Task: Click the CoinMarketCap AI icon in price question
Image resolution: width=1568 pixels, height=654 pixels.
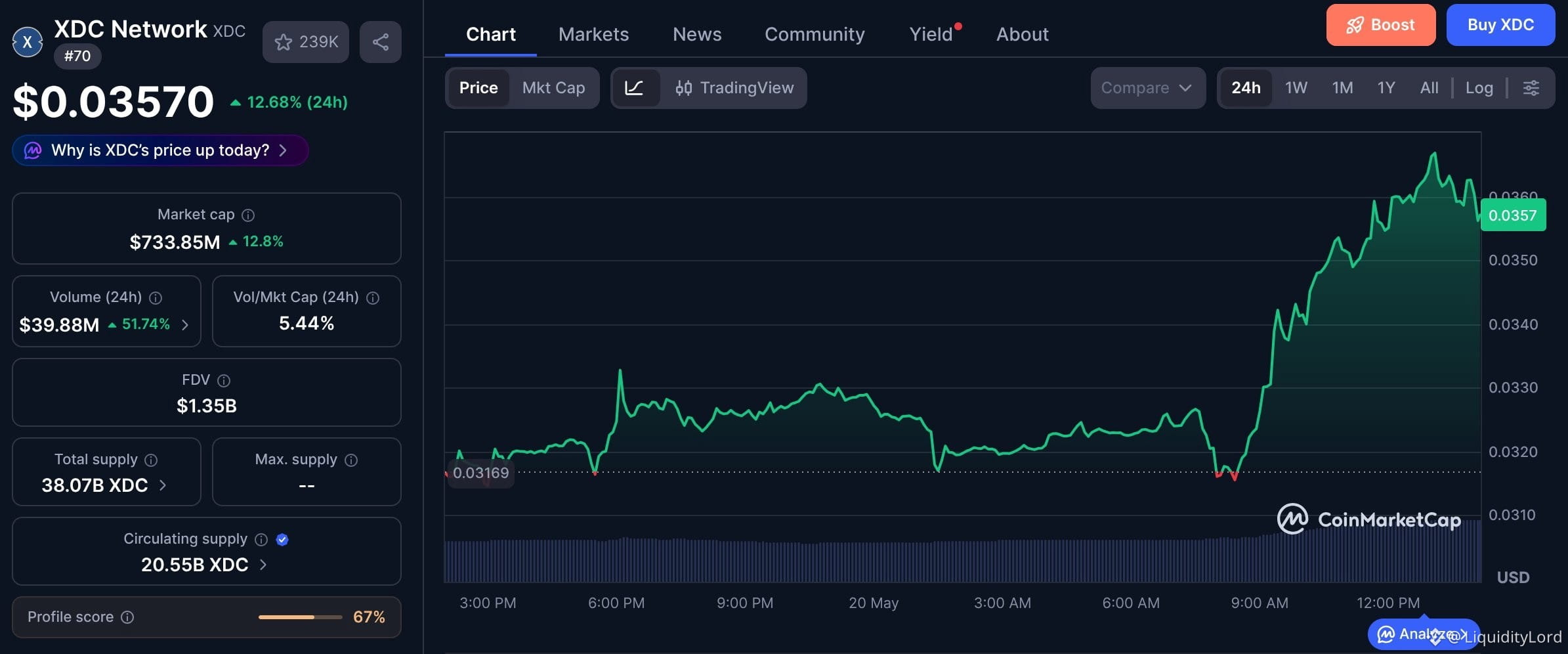Action: coord(33,150)
